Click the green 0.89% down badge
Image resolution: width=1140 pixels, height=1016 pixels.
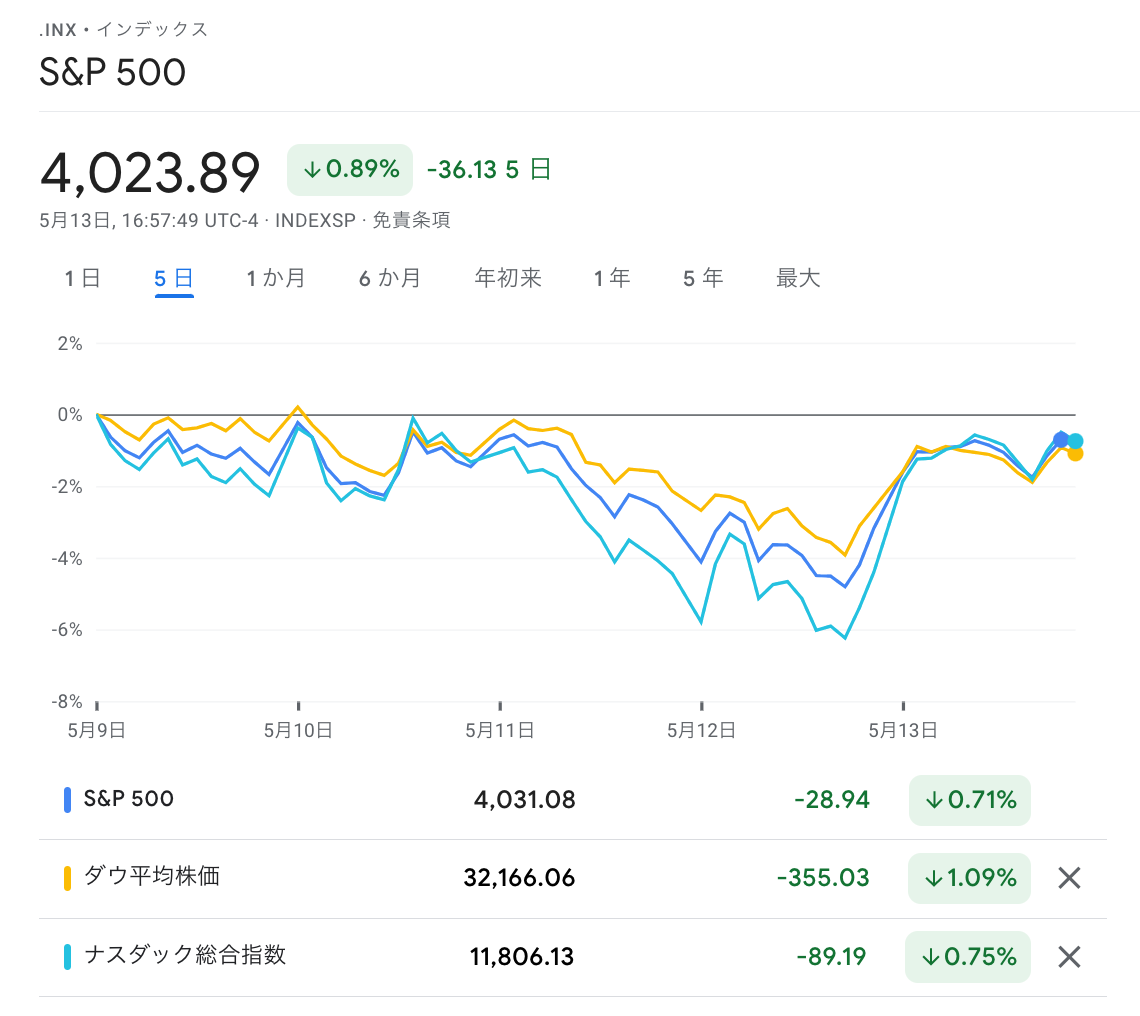click(x=350, y=169)
